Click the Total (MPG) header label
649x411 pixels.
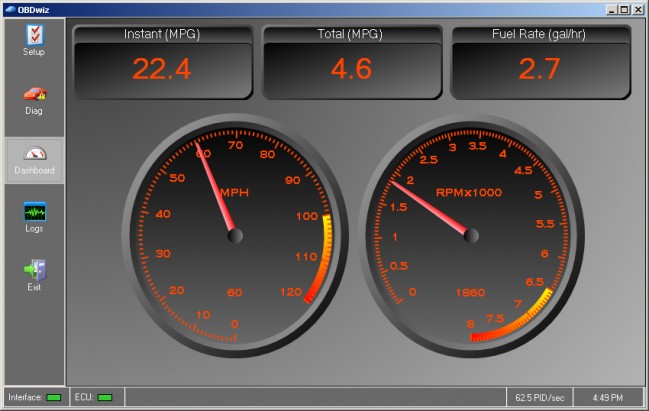pos(350,34)
